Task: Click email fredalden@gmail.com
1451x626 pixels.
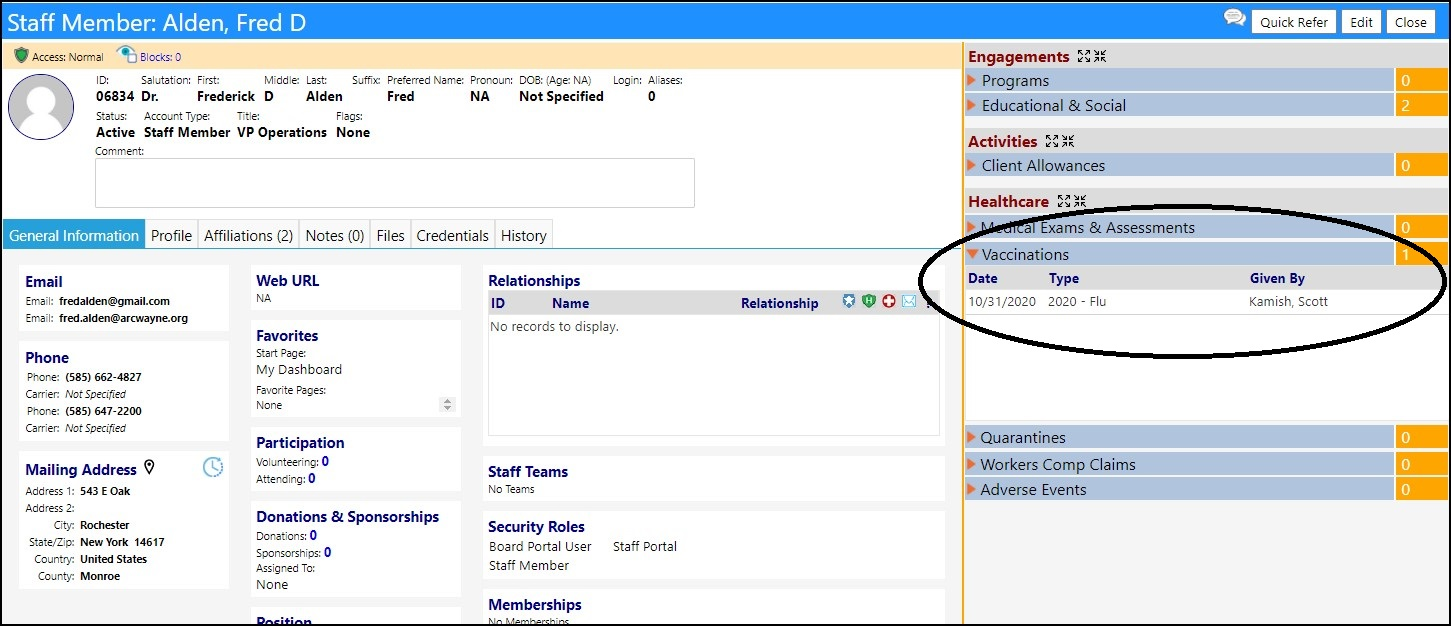Action: (115, 301)
